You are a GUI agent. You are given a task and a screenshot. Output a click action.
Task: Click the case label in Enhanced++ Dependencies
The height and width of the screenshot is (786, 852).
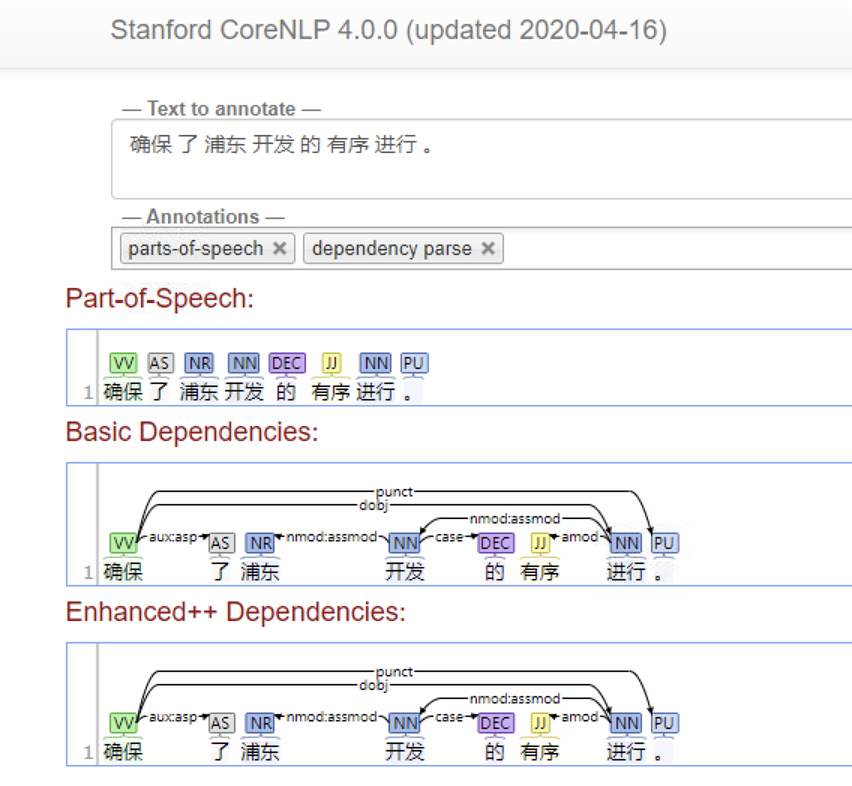[x=450, y=717]
